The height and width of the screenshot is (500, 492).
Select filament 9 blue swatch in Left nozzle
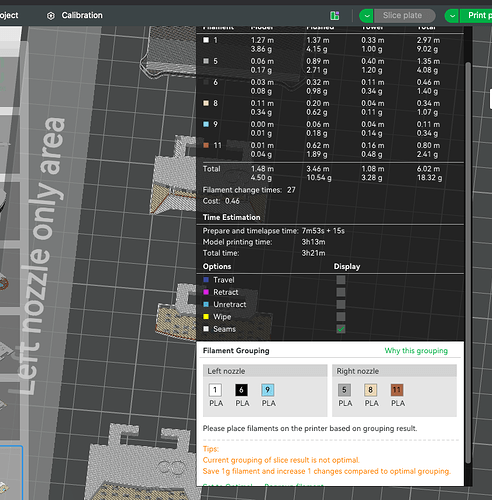[x=268, y=390]
